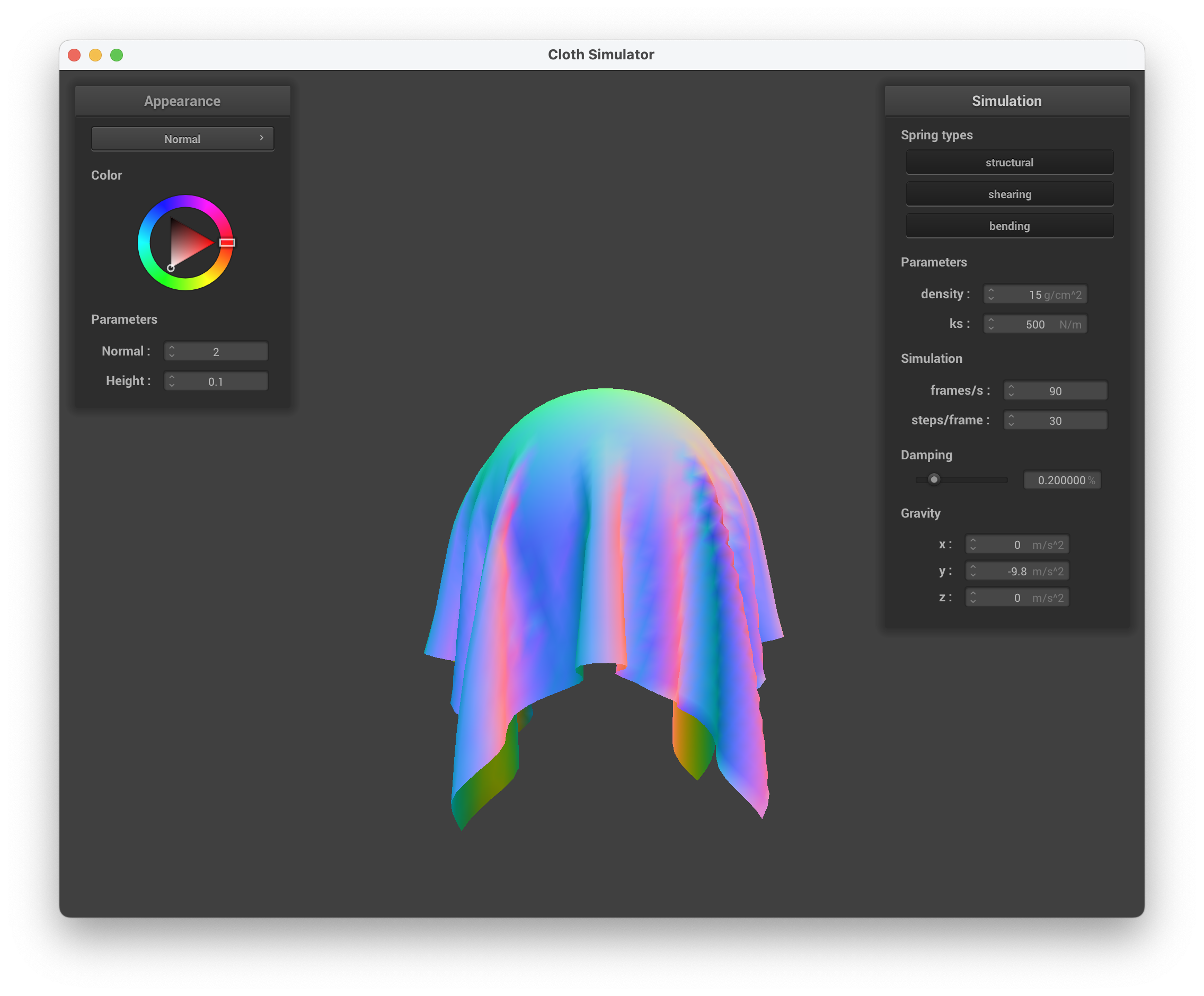
Task: Select the Height parameter value field
Action: pos(224,380)
